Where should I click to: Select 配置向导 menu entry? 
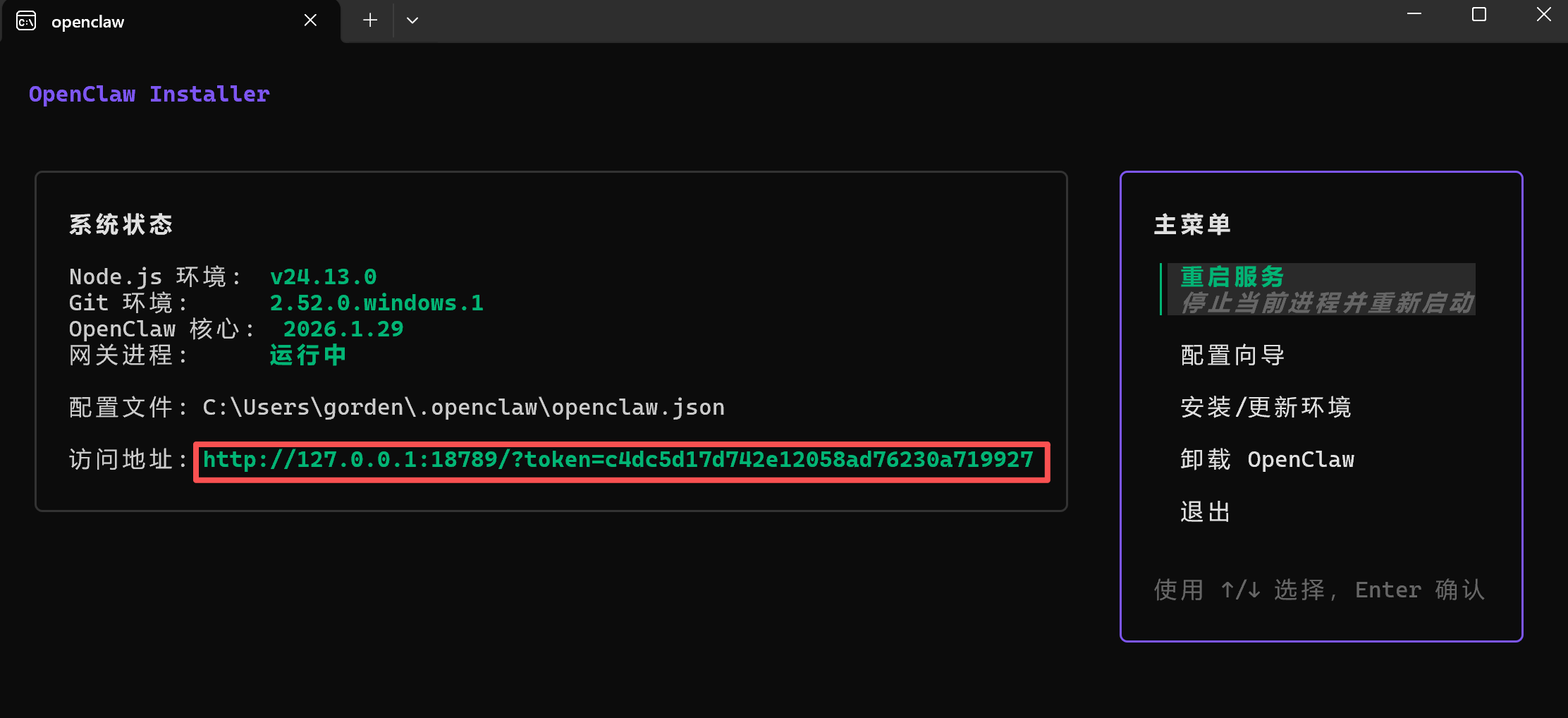point(1232,355)
